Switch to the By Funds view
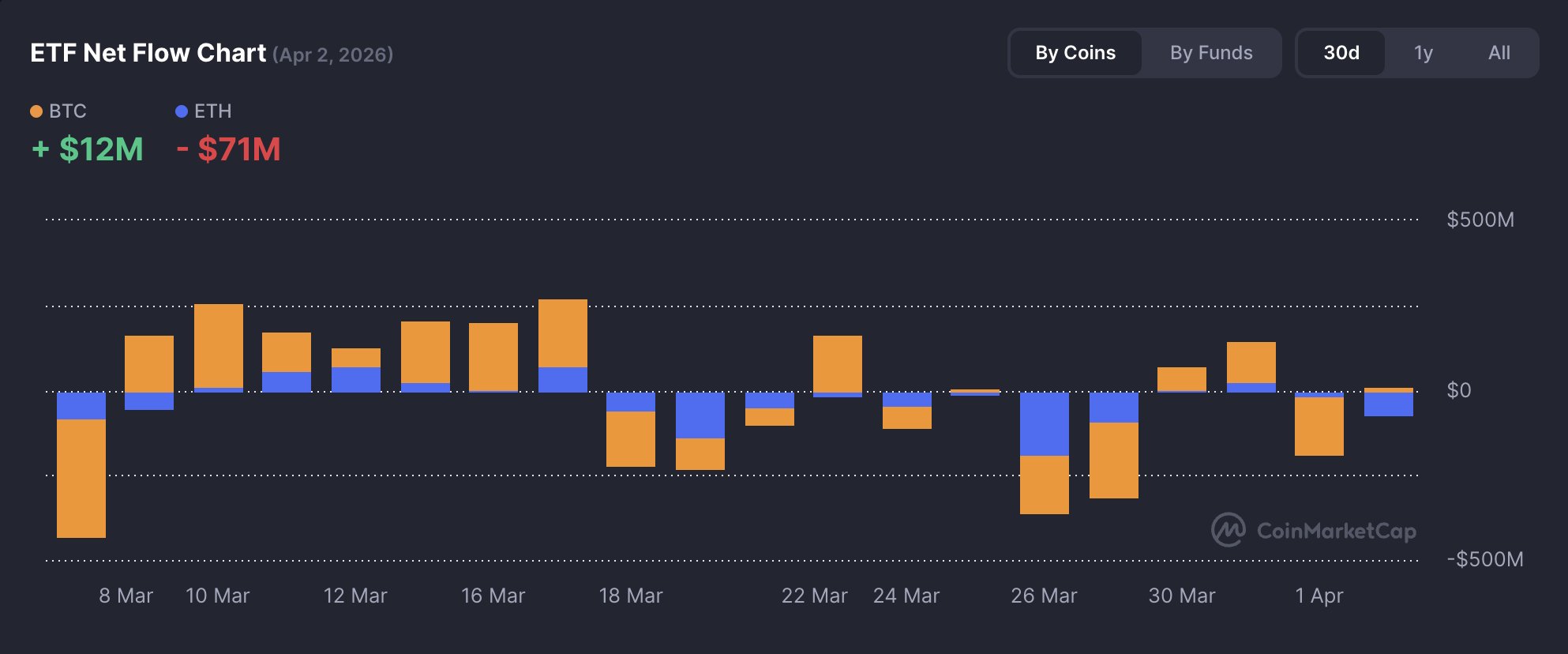1568x654 pixels. click(1211, 53)
